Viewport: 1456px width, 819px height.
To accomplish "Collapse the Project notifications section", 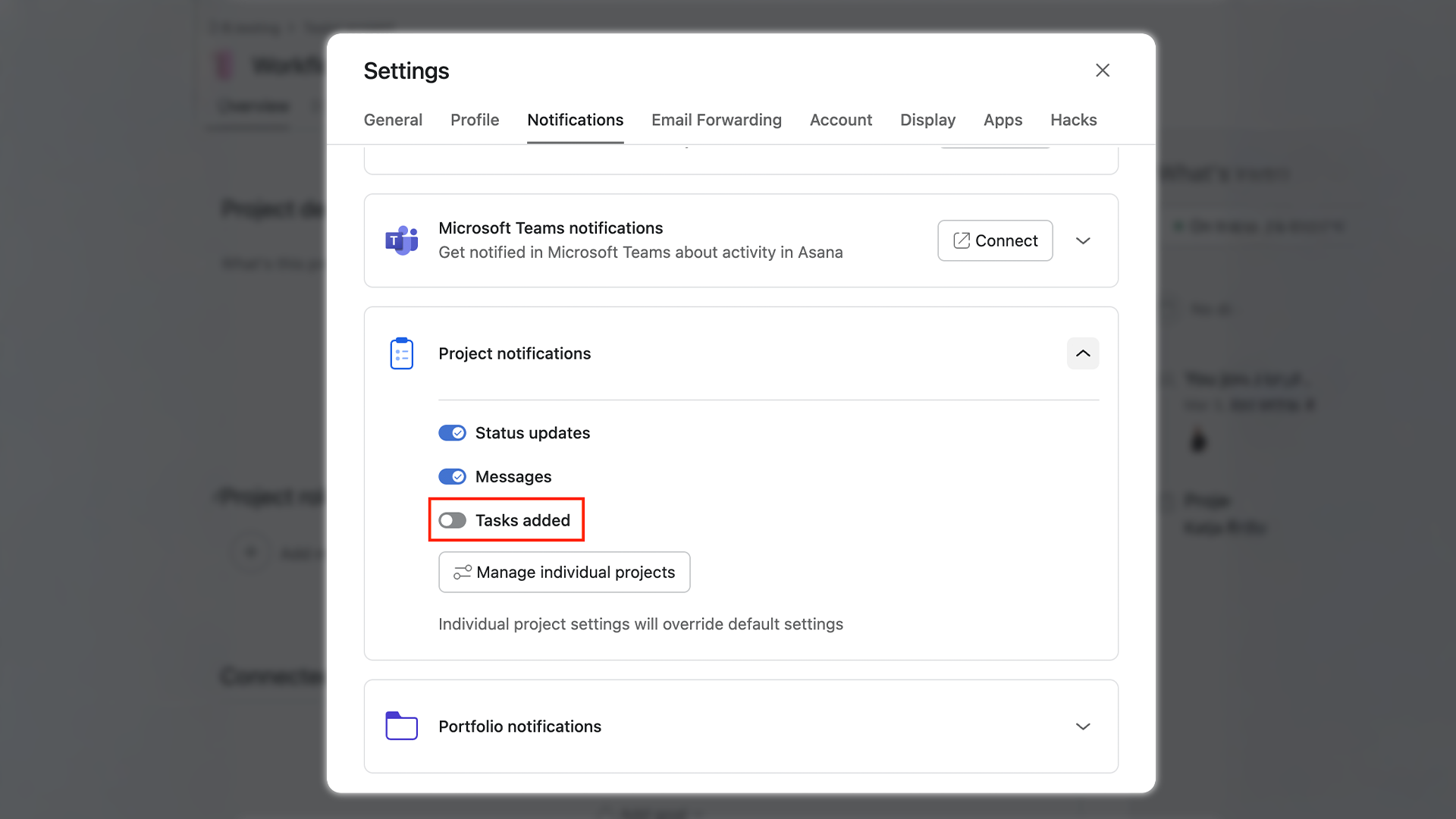I will point(1083,353).
